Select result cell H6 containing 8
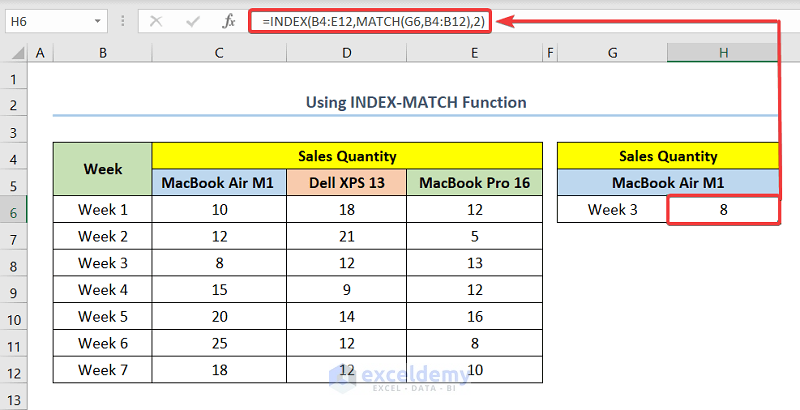Viewport: 800px width, 410px height. (x=723, y=210)
